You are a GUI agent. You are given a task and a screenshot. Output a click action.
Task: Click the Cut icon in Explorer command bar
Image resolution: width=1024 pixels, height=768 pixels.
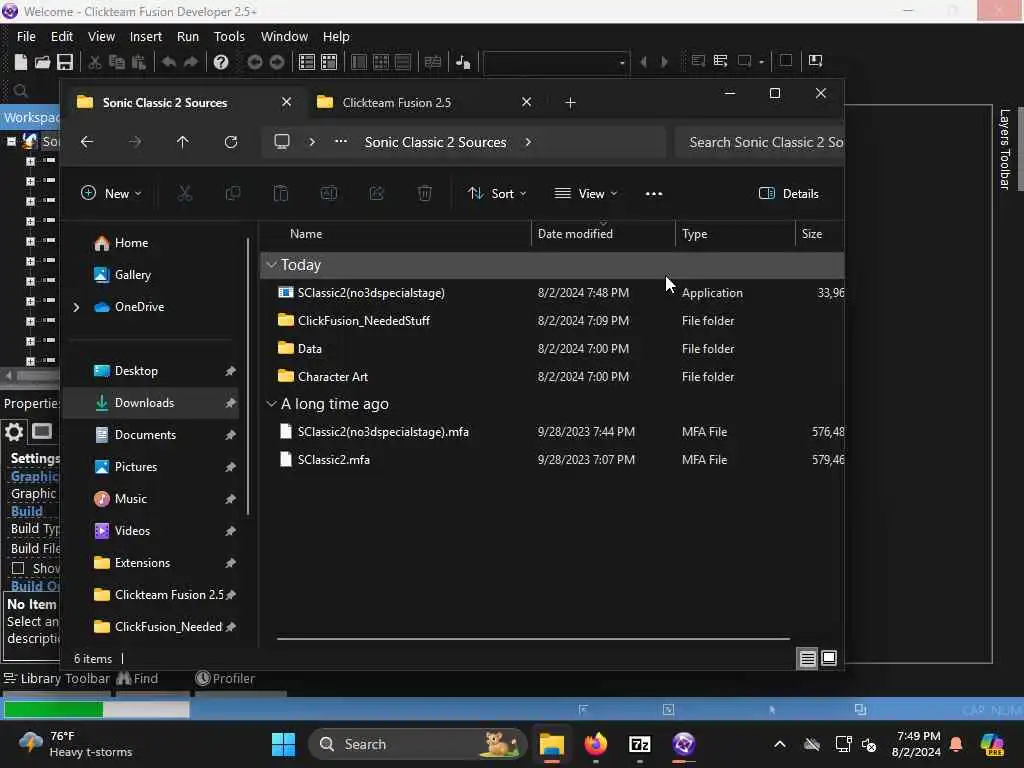[185, 193]
